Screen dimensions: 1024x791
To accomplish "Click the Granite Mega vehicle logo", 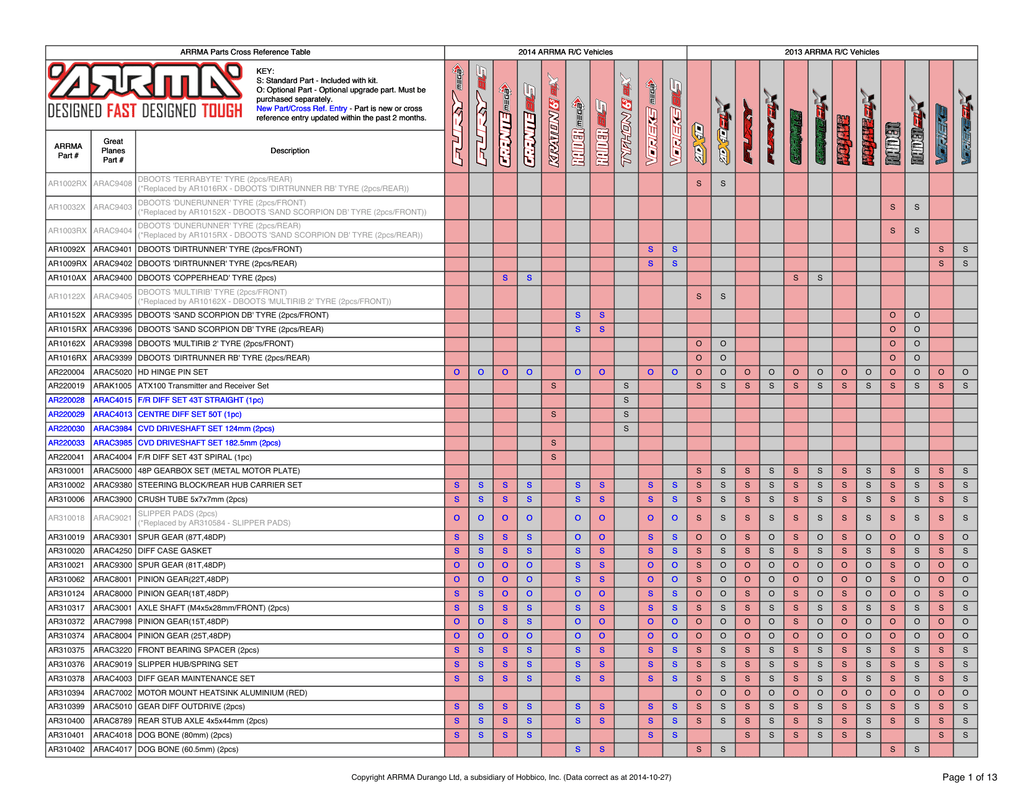I will pos(505,124).
